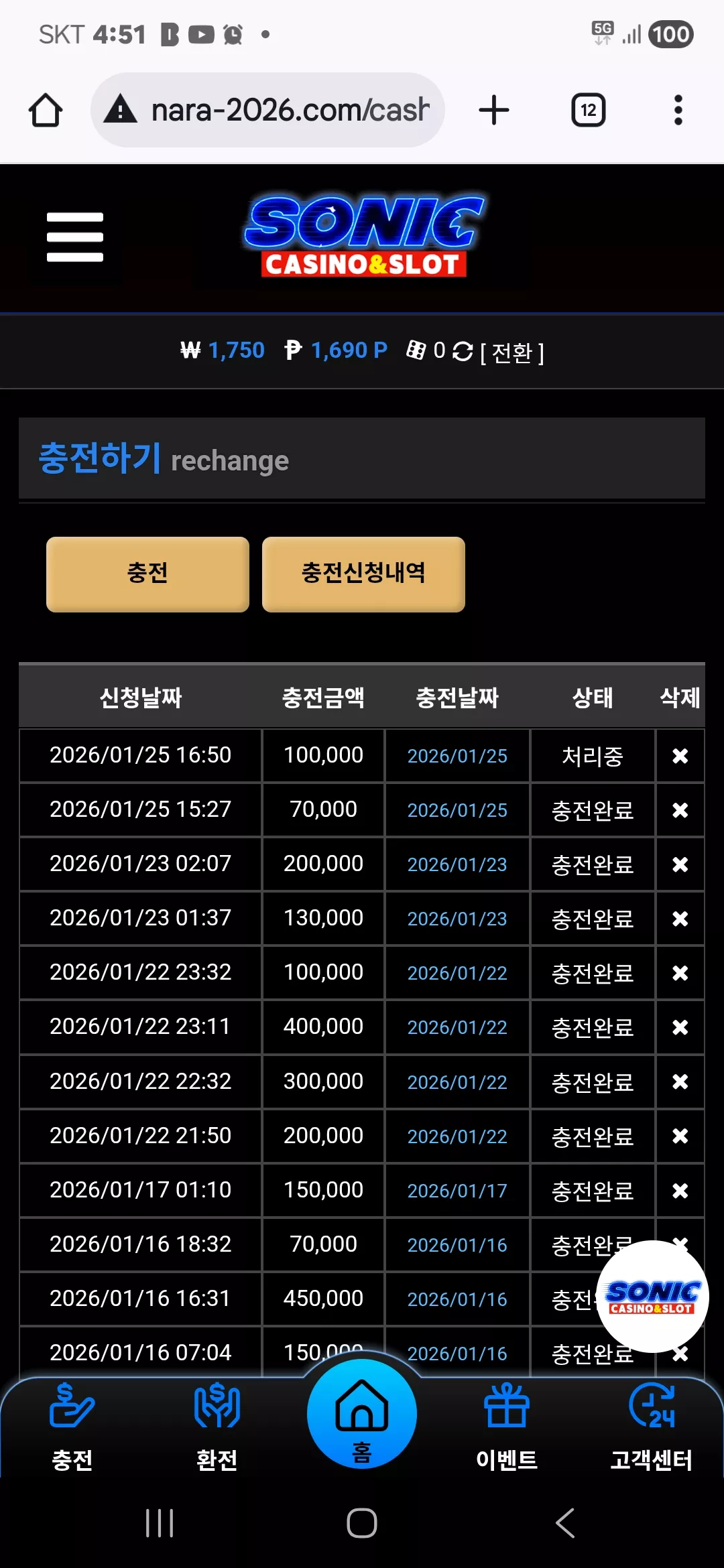Tap the 전환 convert link
Image resolution: width=724 pixels, height=1568 pixels.
pyautogui.click(x=512, y=352)
